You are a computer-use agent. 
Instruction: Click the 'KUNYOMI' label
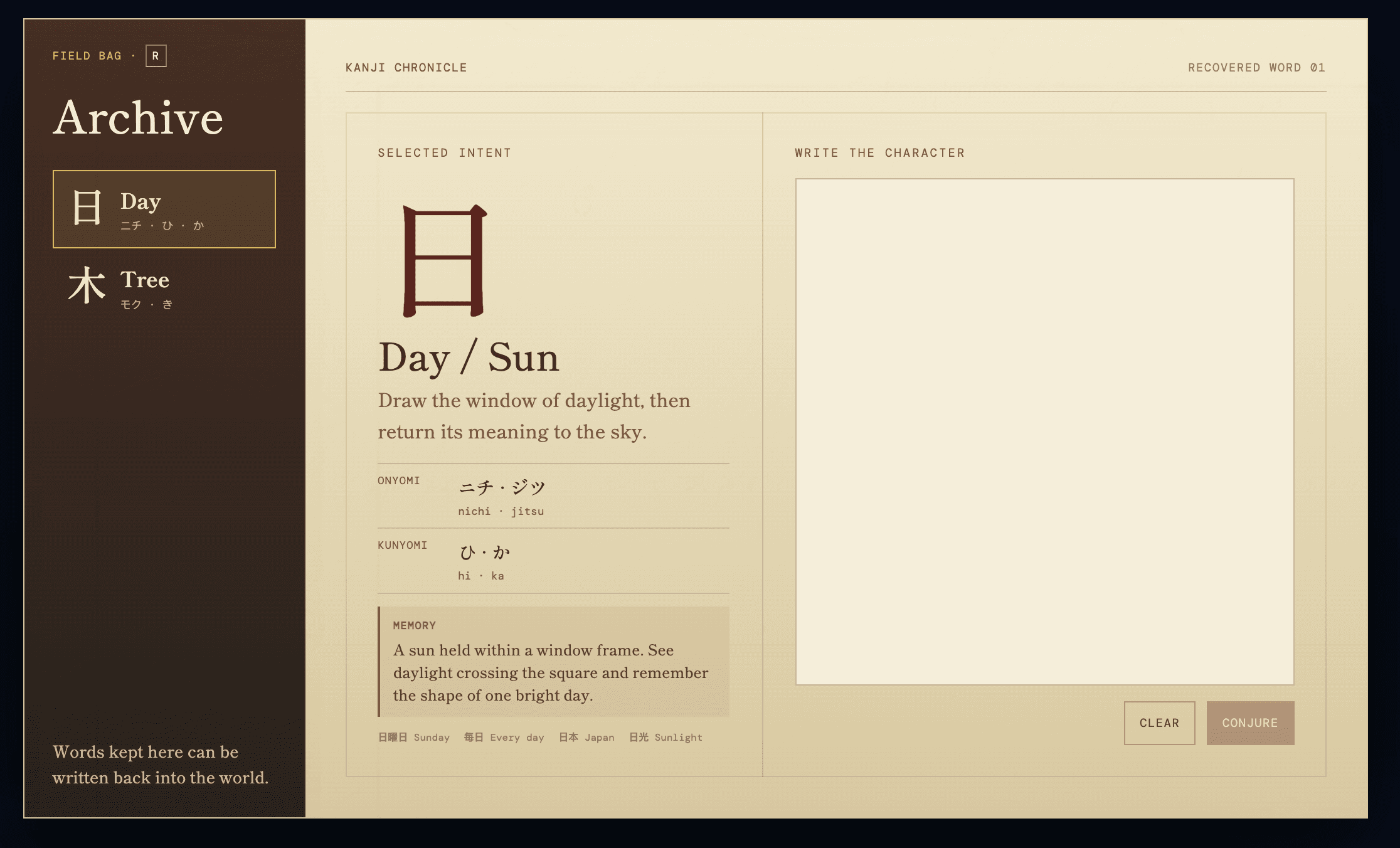(x=403, y=545)
